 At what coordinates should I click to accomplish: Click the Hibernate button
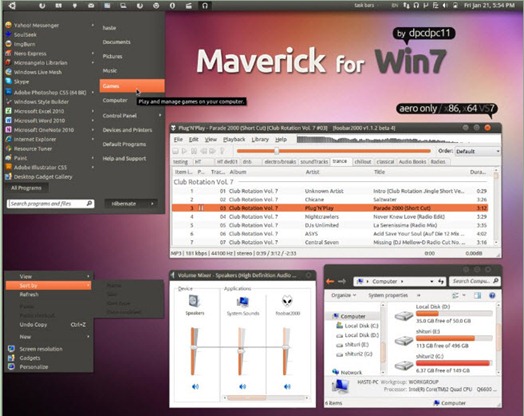point(124,203)
